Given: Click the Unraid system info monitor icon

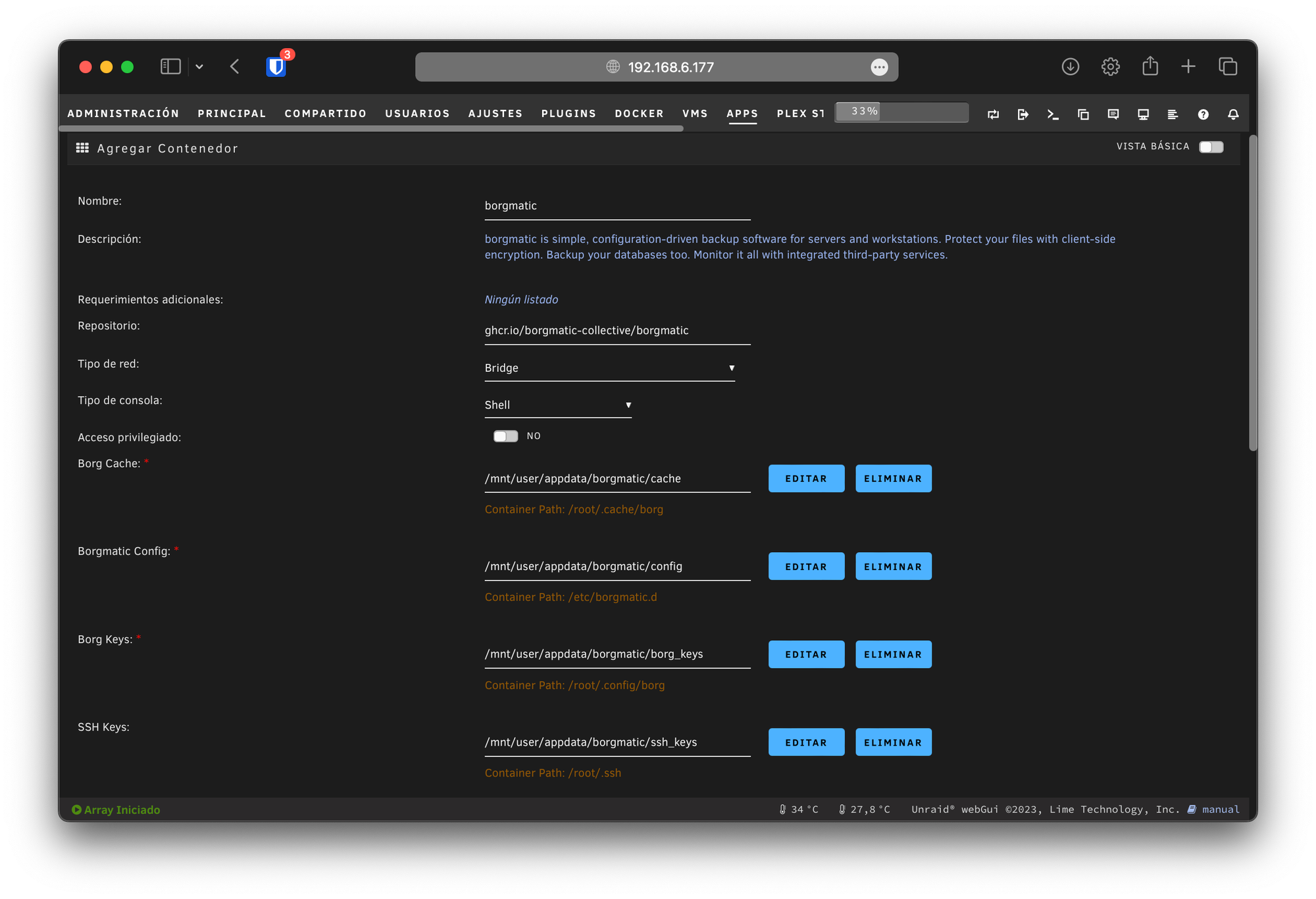Looking at the screenshot, I should coord(1144,115).
